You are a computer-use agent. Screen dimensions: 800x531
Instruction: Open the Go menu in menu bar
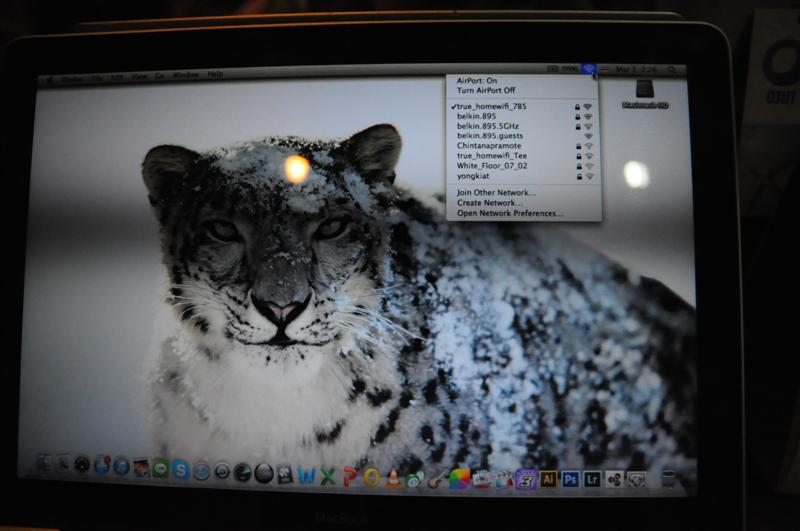[x=160, y=76]
